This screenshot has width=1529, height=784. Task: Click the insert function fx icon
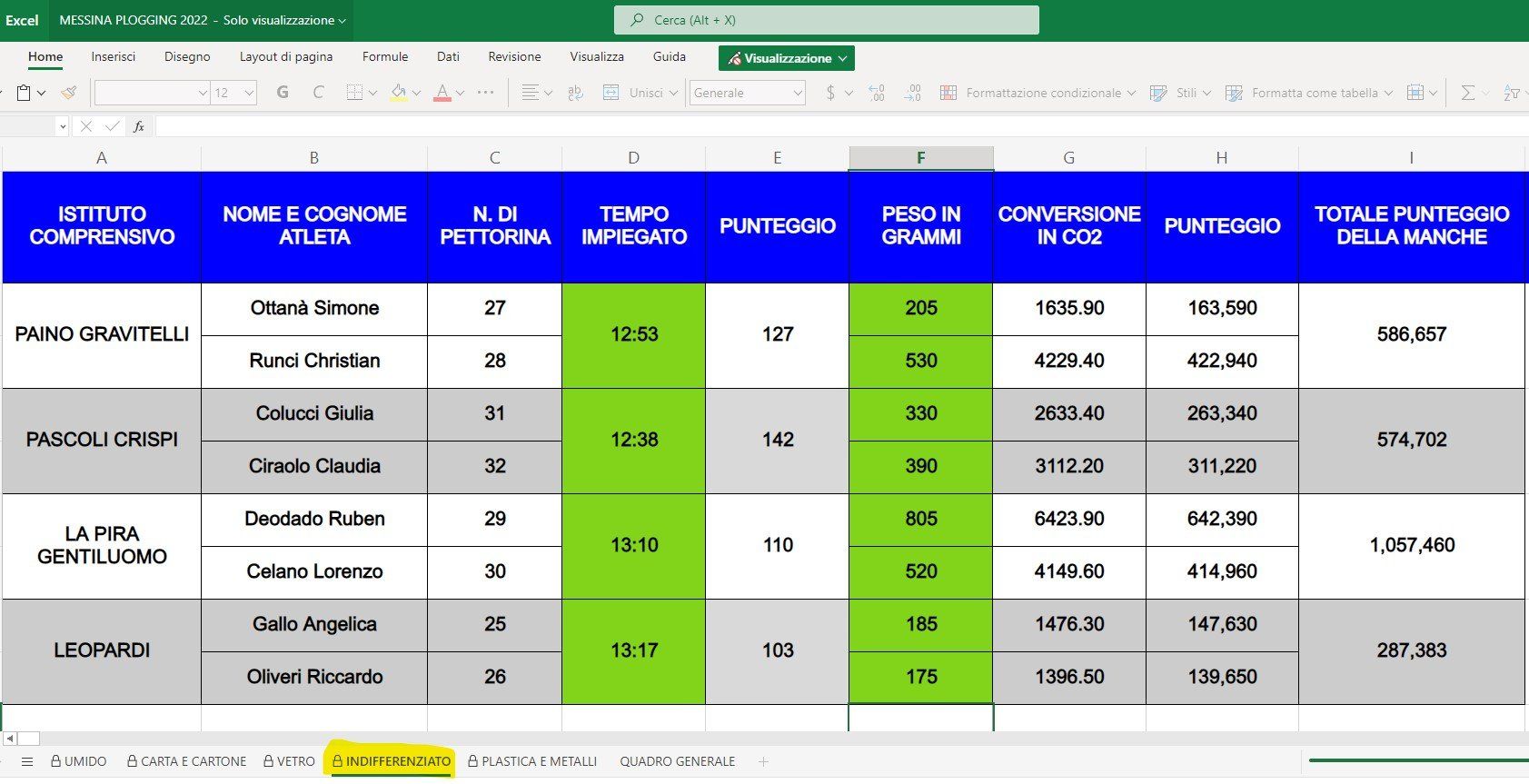139,126
